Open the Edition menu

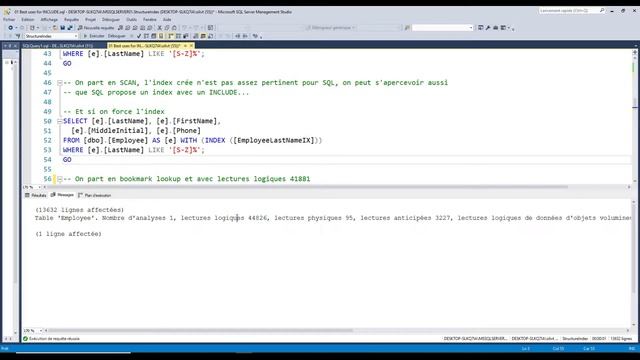28,19
